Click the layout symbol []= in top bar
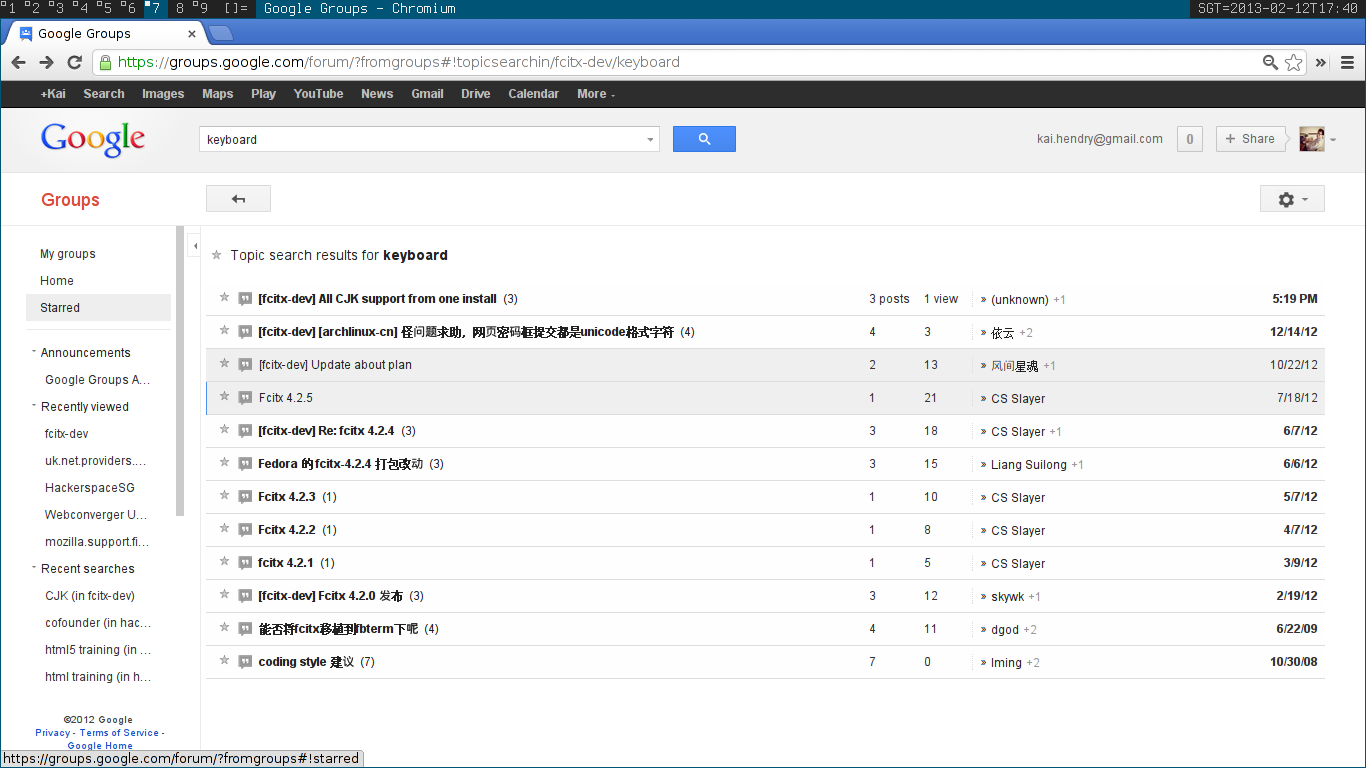The height and width of the screenshot is (768, 1366). (x=236, y=8)
